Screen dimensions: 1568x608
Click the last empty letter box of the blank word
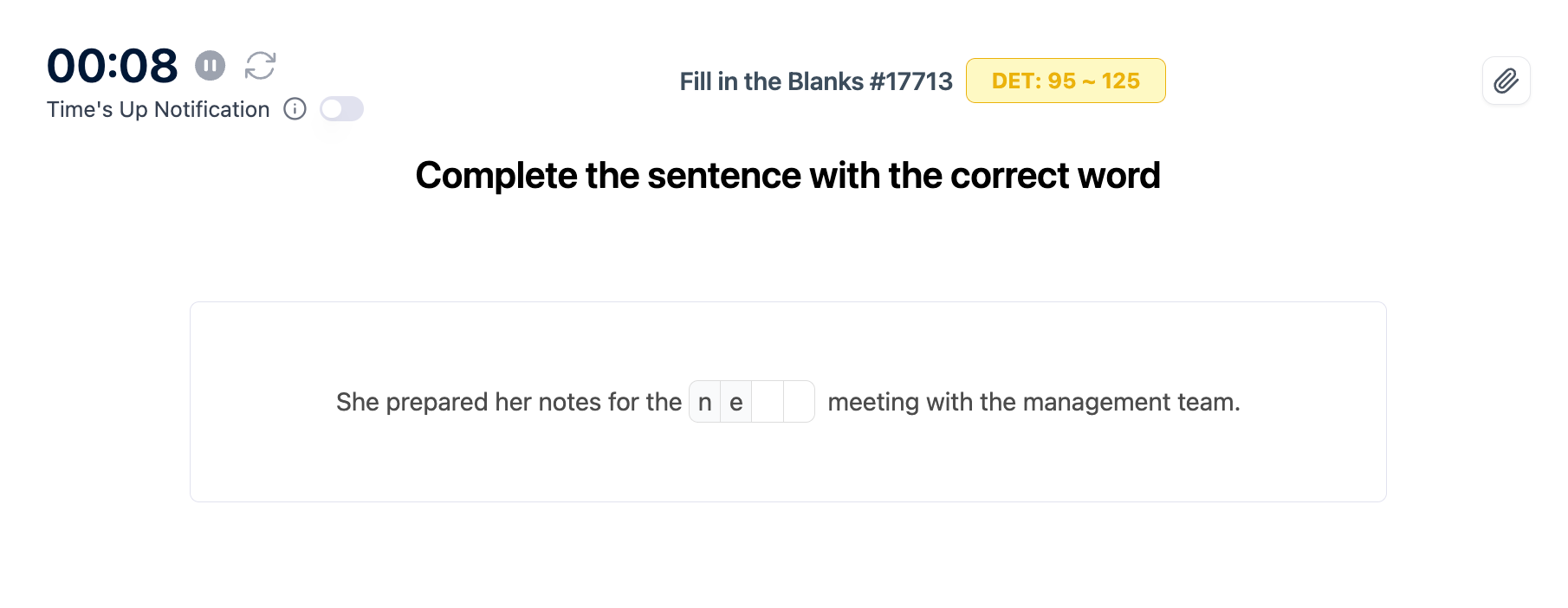click(x=799, y=402)
